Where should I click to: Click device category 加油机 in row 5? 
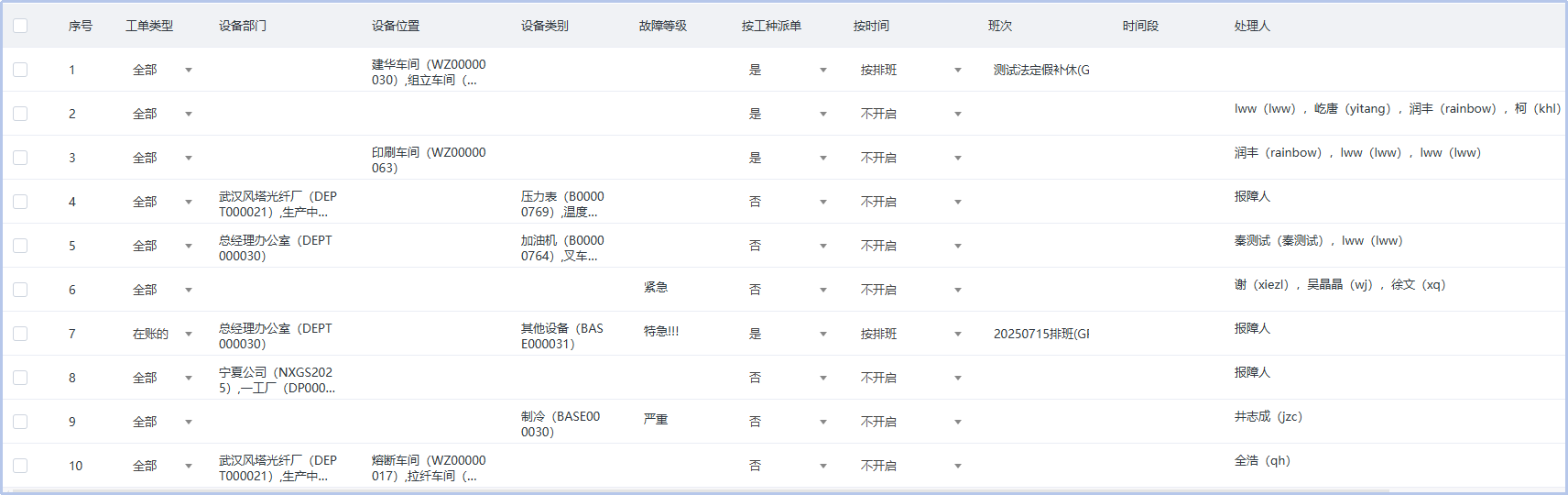pyautogui.click(x=562, y=247)
